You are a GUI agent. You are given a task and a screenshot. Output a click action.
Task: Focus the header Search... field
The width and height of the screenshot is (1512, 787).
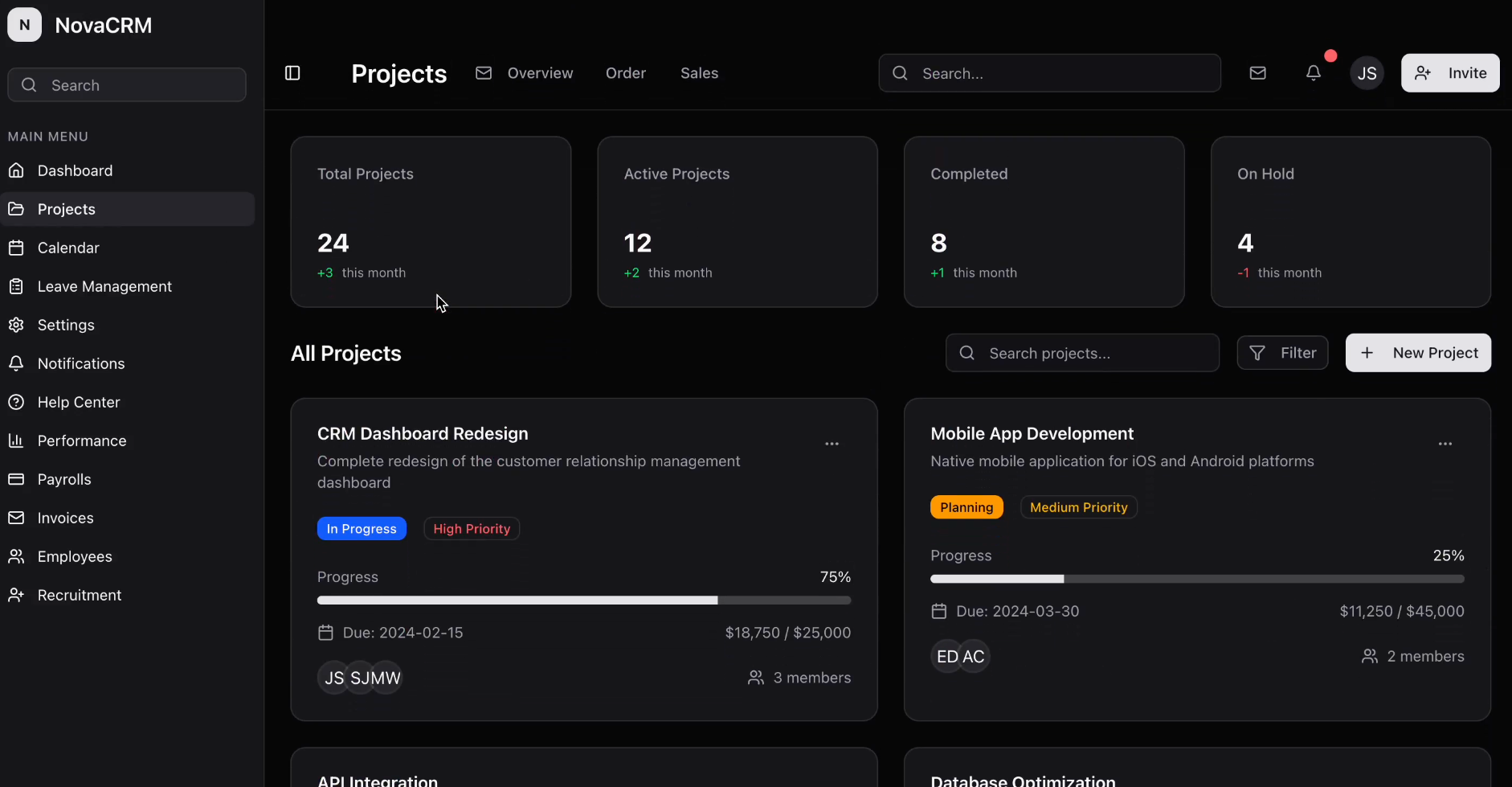(x=1050, y=73)
